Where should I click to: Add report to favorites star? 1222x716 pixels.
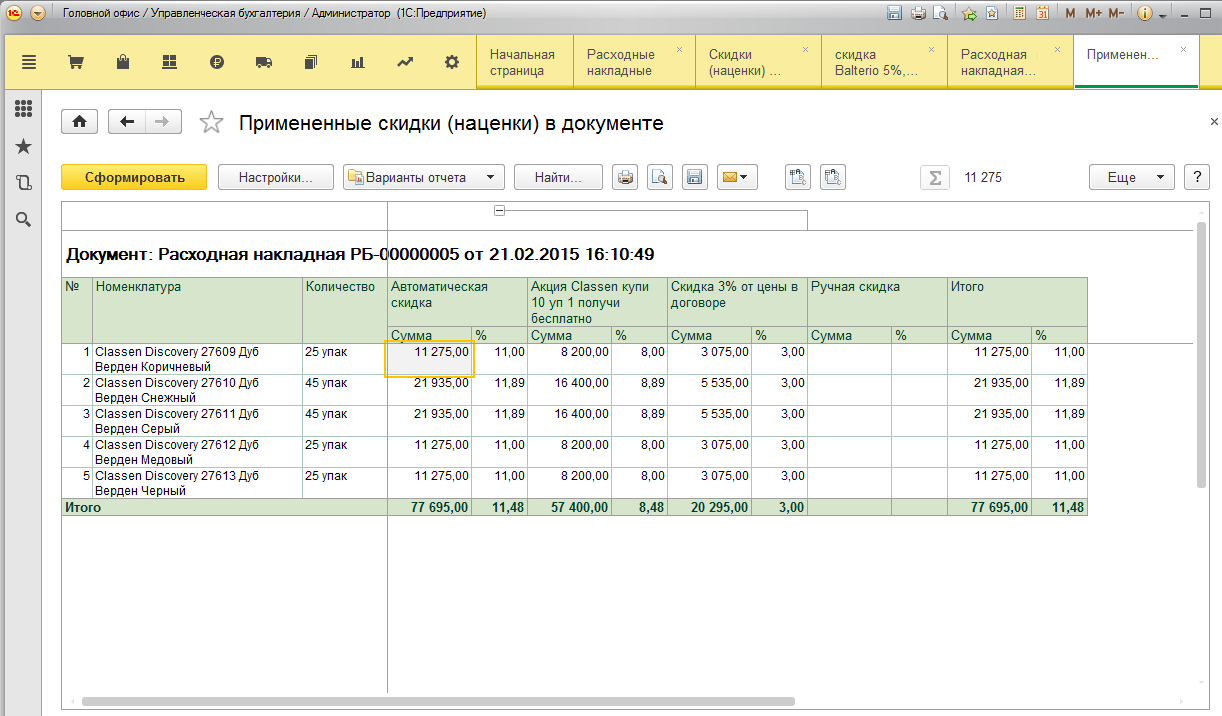tap(211, 122)
